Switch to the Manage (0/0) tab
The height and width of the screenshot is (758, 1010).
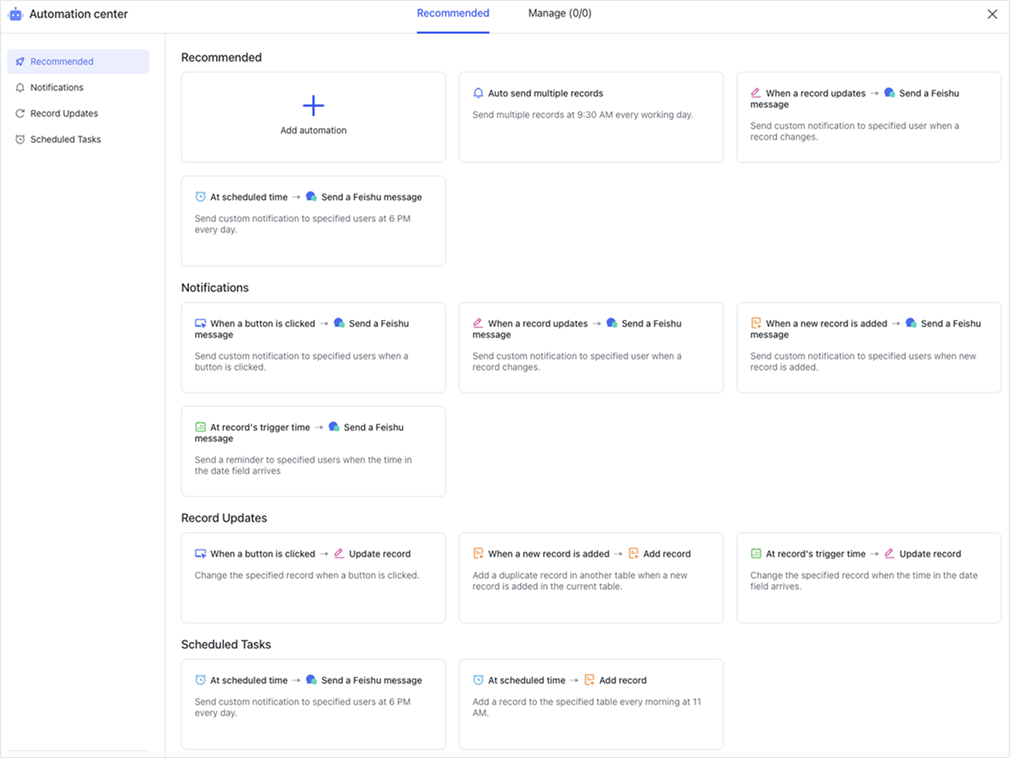click(559, 14)
